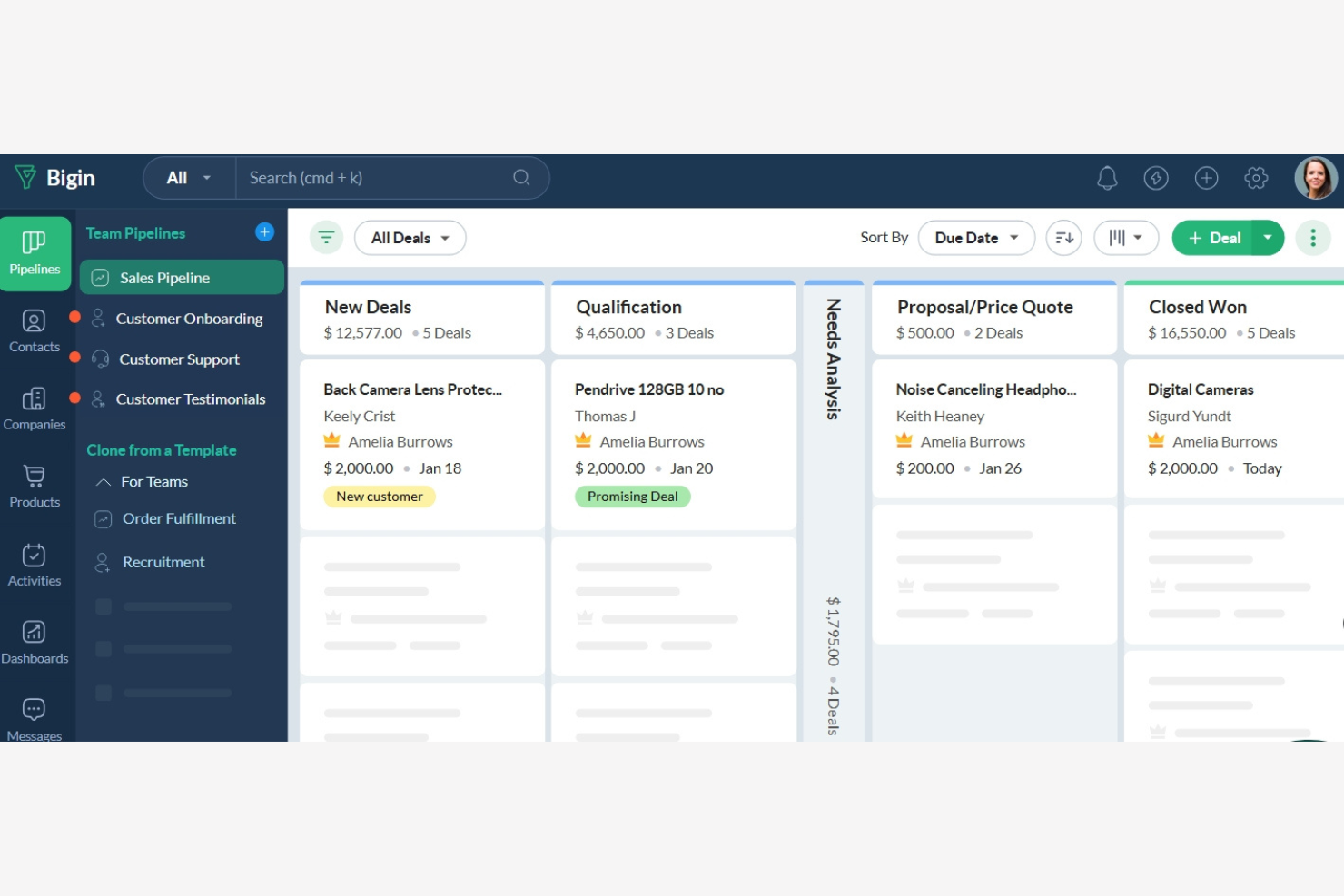
Task: Go to Pipelines module
Action: tap(35, 253)
